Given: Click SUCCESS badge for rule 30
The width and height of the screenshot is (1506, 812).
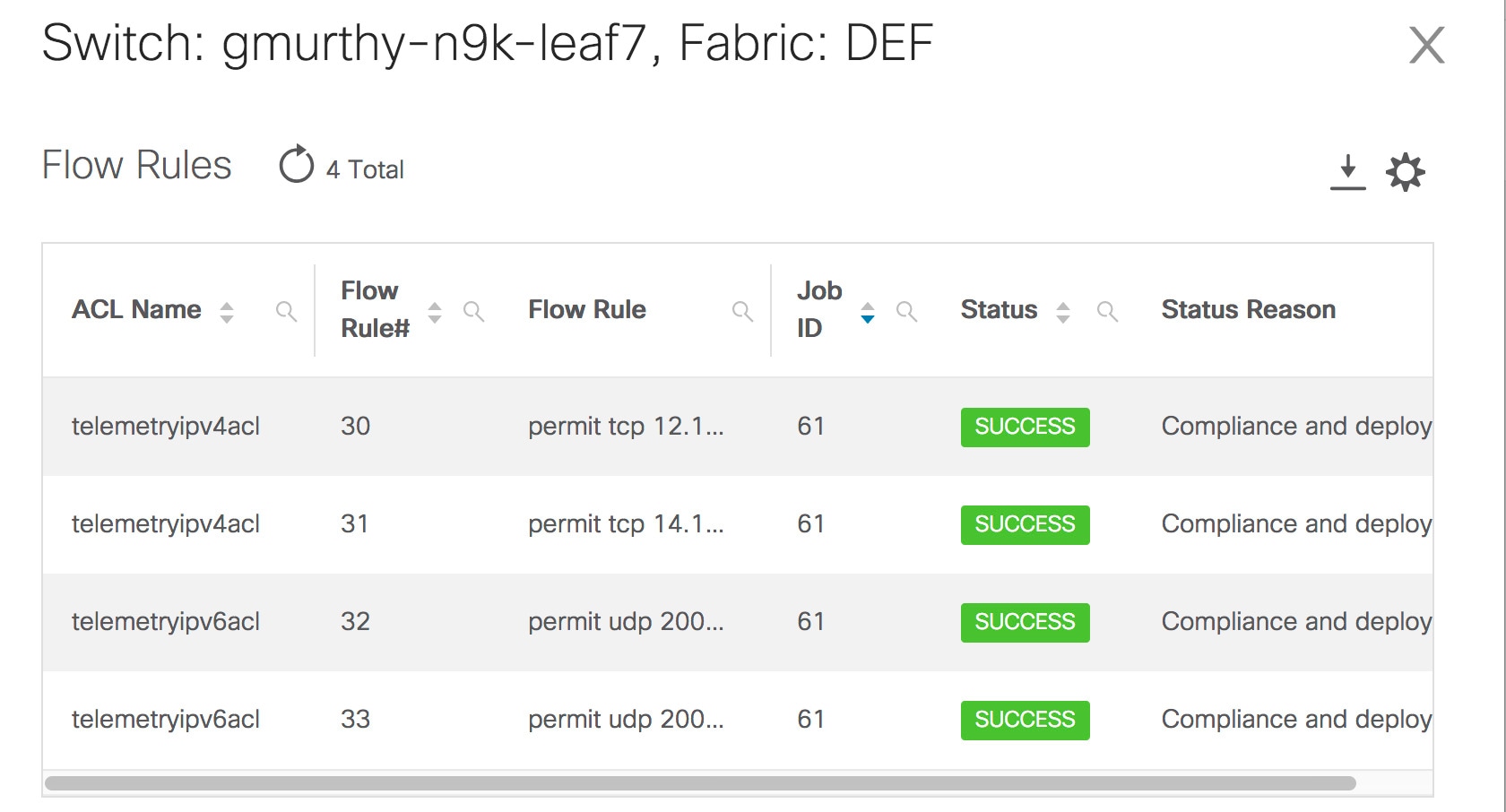Looking at the screenshot, I should pos(1025,427).
